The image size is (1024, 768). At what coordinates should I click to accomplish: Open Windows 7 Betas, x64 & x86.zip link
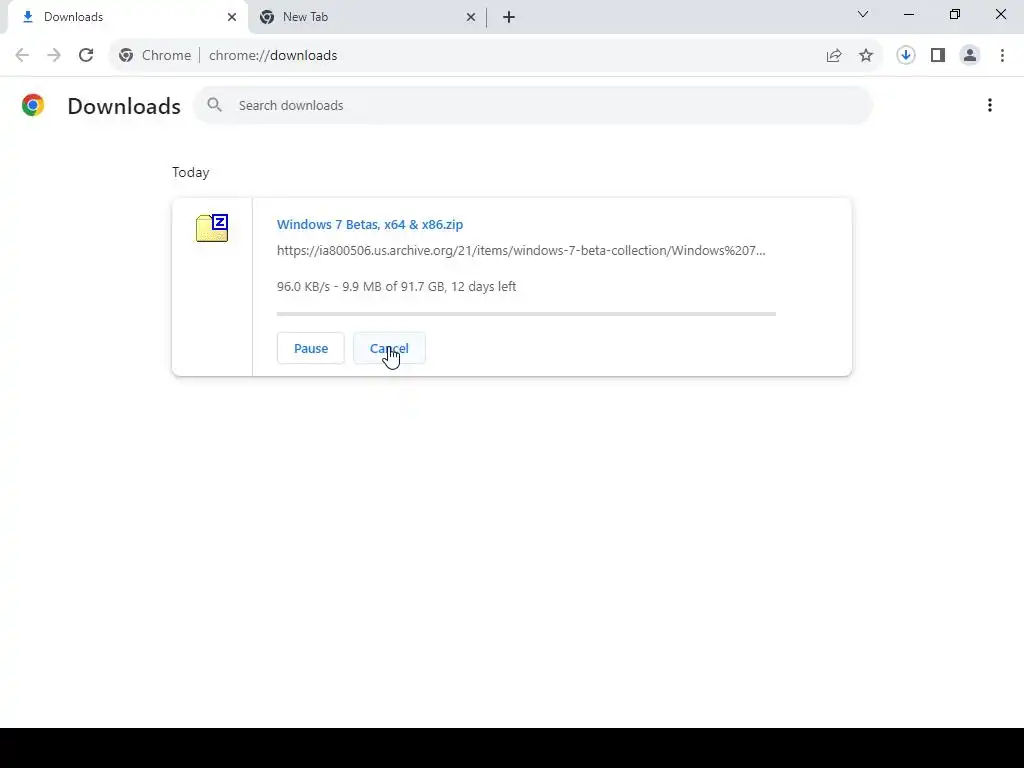point(370,225)
